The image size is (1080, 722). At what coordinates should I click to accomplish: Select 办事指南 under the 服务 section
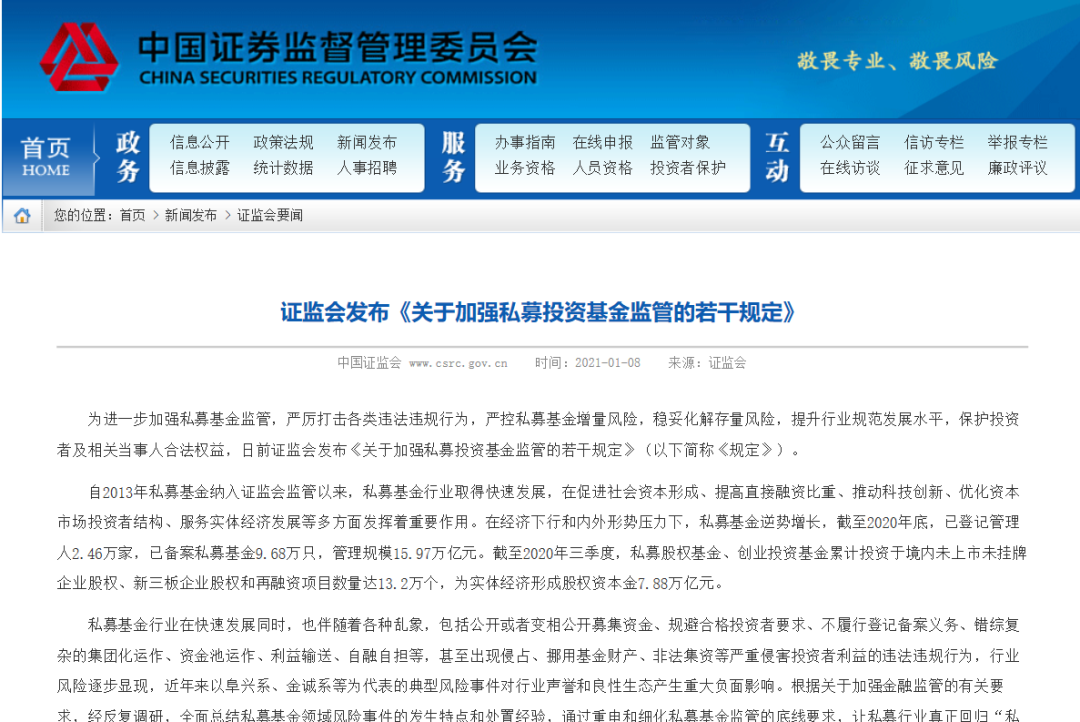point(525,143)
